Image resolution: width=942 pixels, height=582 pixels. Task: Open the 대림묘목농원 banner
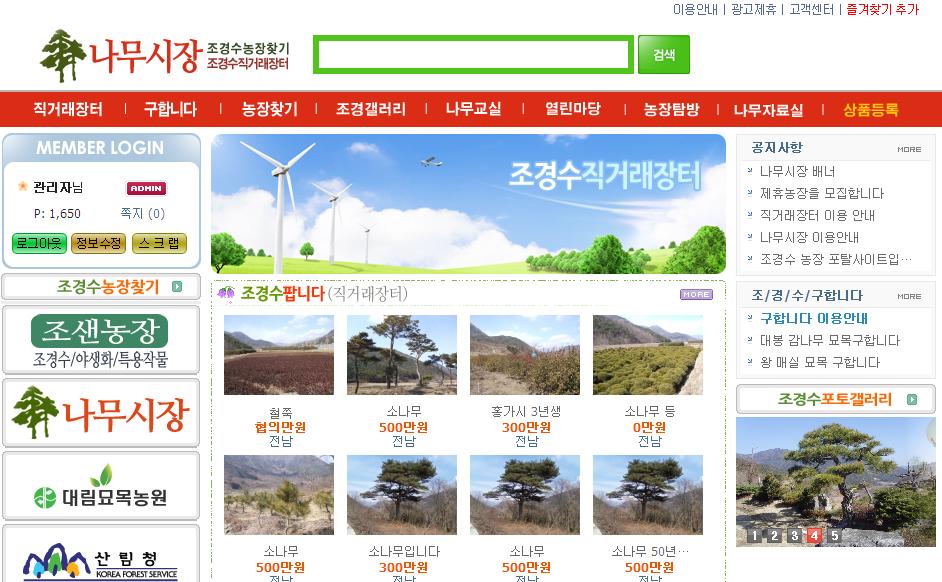click(x=100, y=487)
